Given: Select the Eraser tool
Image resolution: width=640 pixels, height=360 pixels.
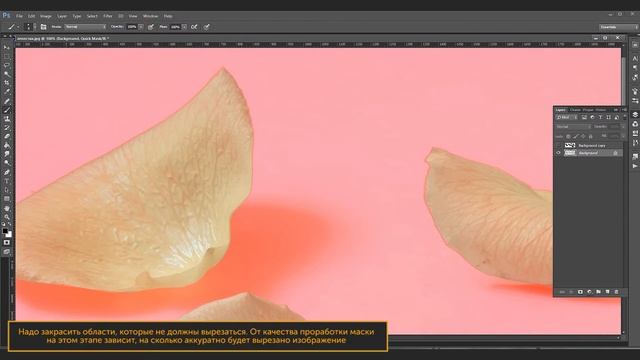Looking at the screenshot, I should [7, 136].
